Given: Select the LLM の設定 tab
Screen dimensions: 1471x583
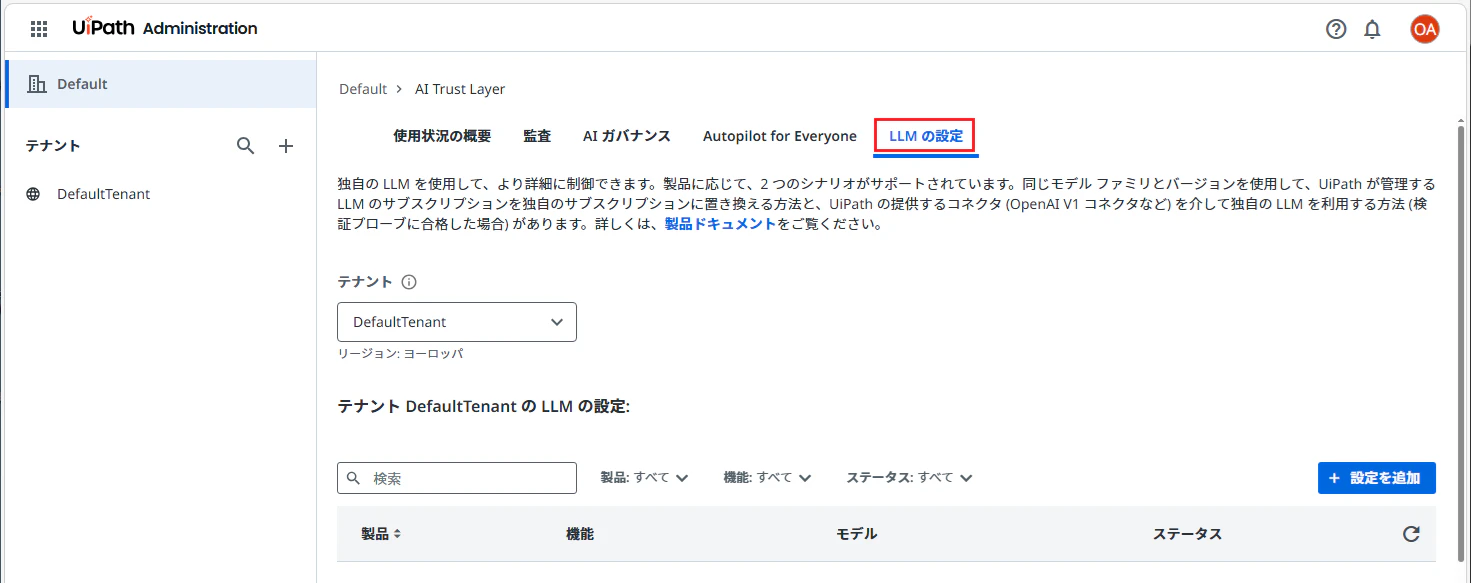Looking at the screenshot, I should click(x=926, y=136).
